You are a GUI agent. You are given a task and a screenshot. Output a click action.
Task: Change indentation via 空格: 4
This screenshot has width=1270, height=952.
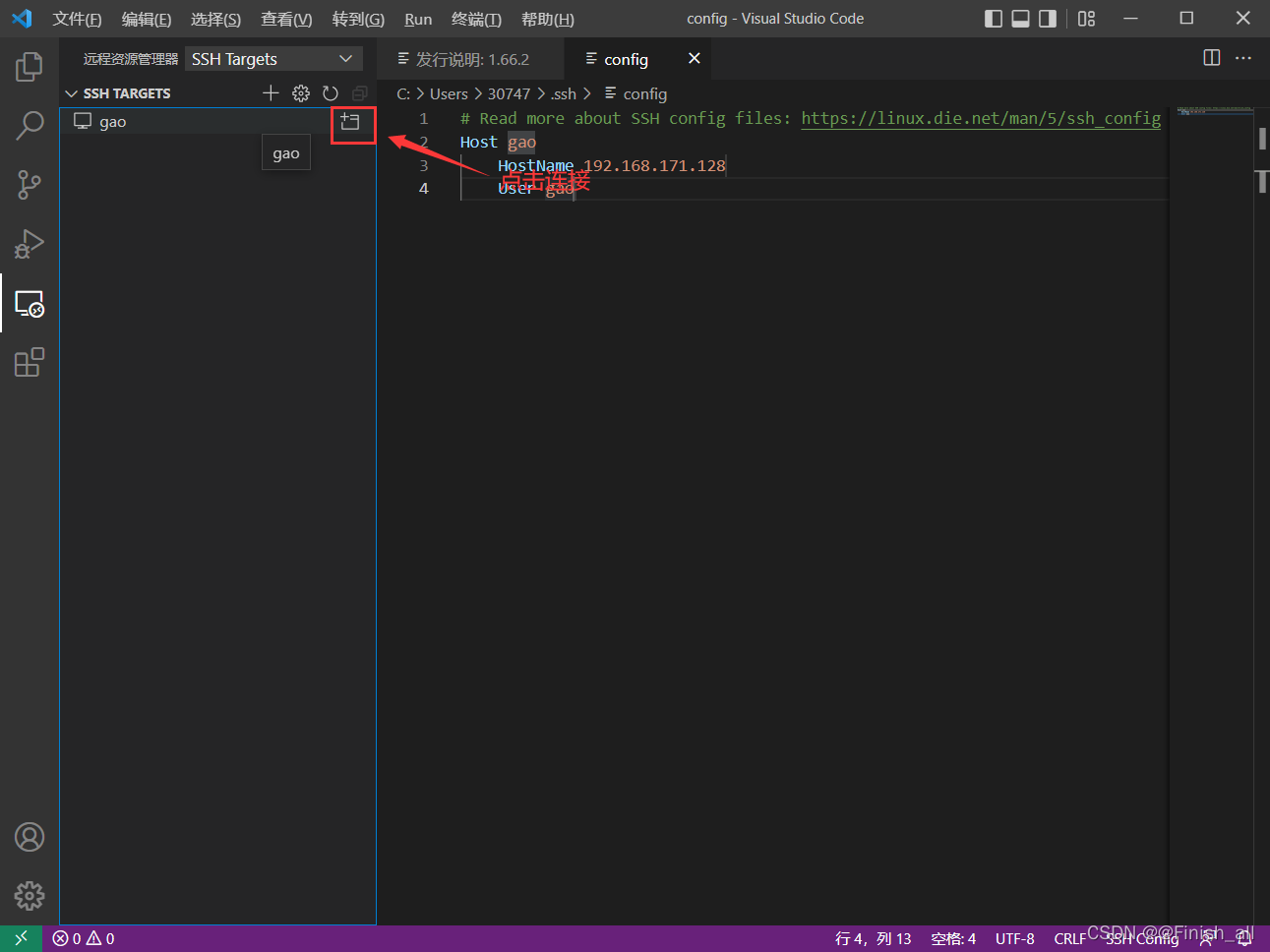click(953, 938)
